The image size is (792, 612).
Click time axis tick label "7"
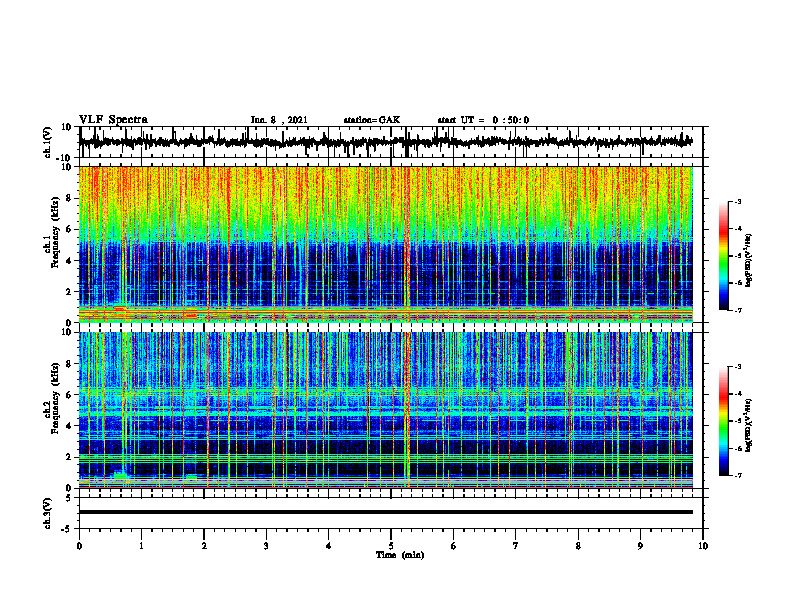coord(516,546)
